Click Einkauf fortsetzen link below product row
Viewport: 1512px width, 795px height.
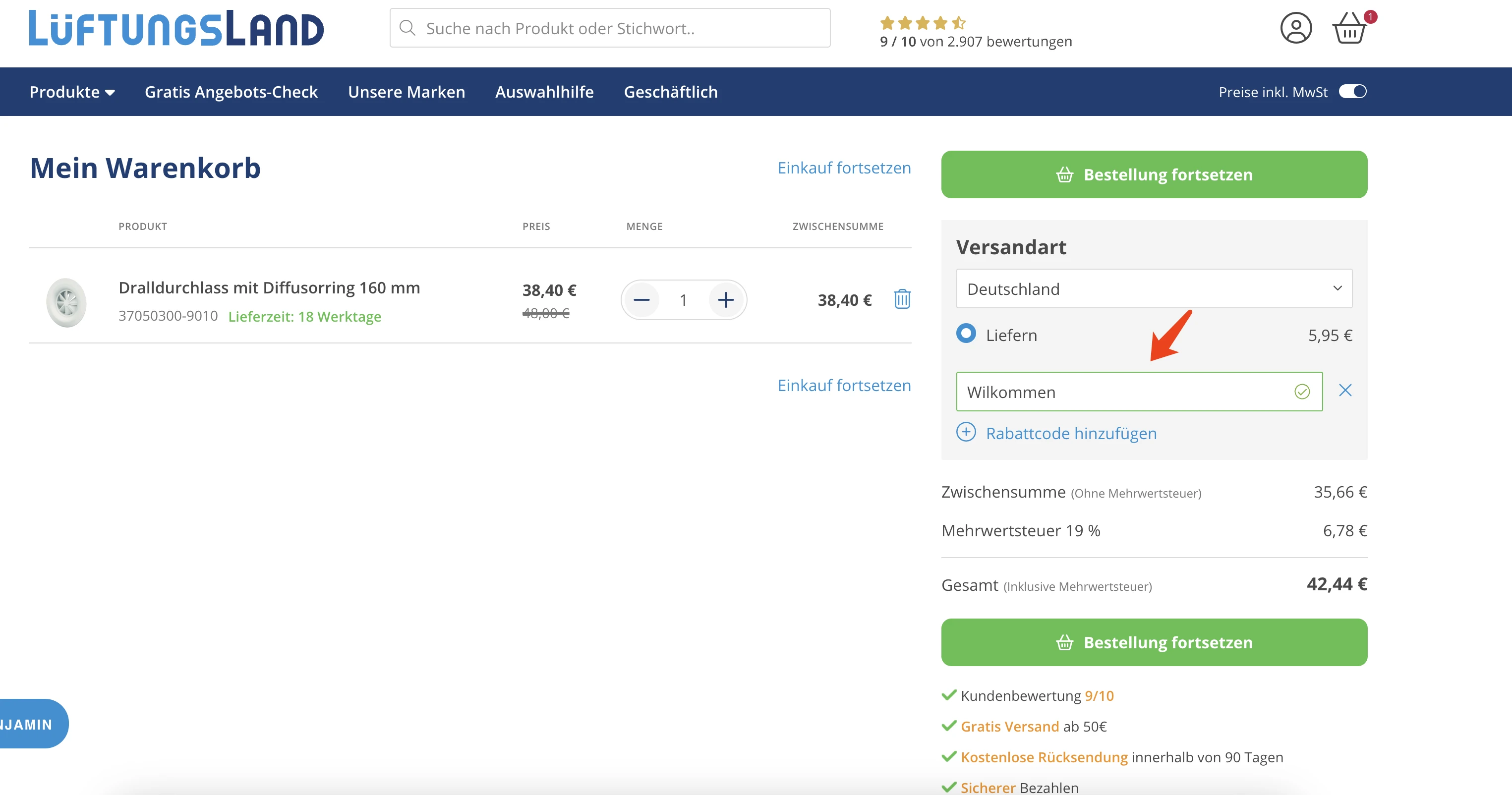point(844,386)
